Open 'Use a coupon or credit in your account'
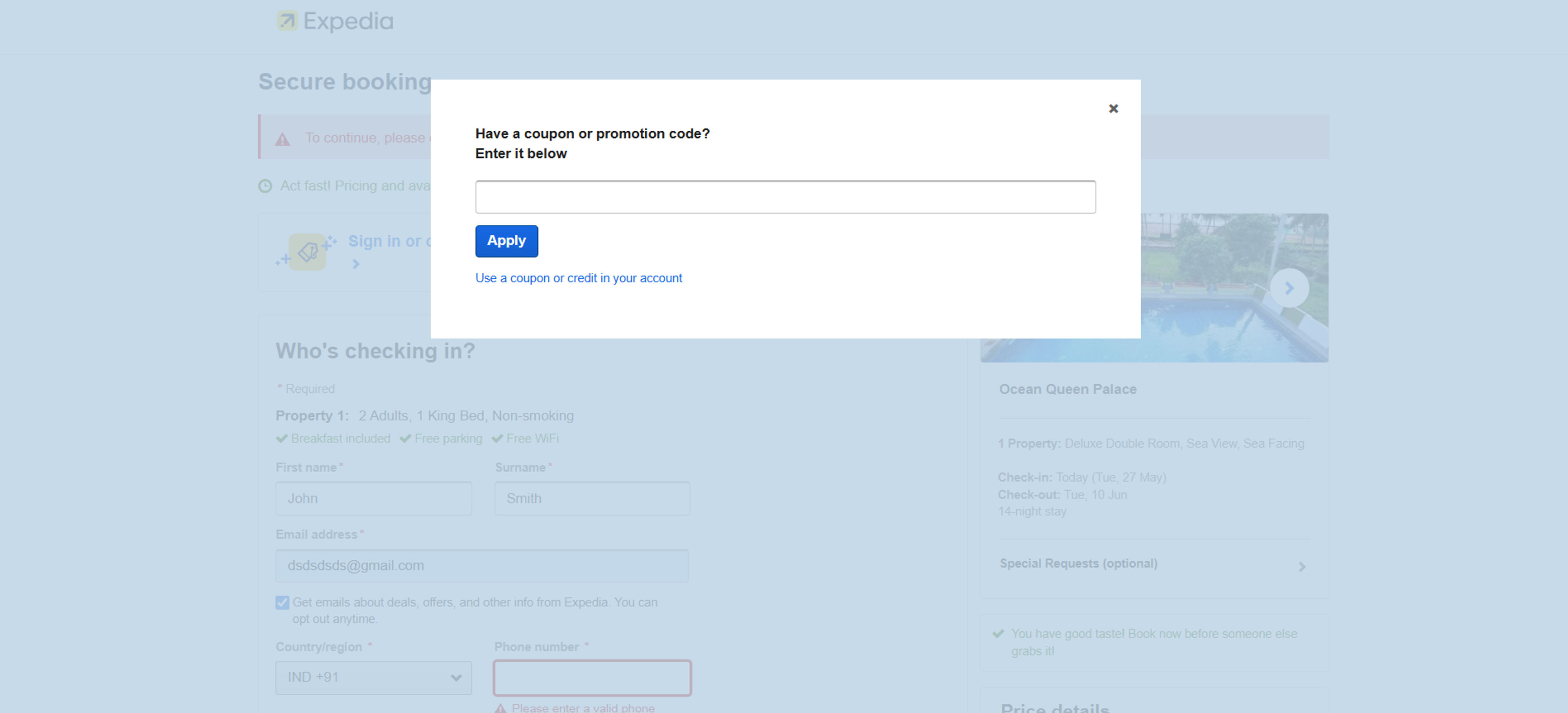The image size is (1568, 713). point(578,278)
